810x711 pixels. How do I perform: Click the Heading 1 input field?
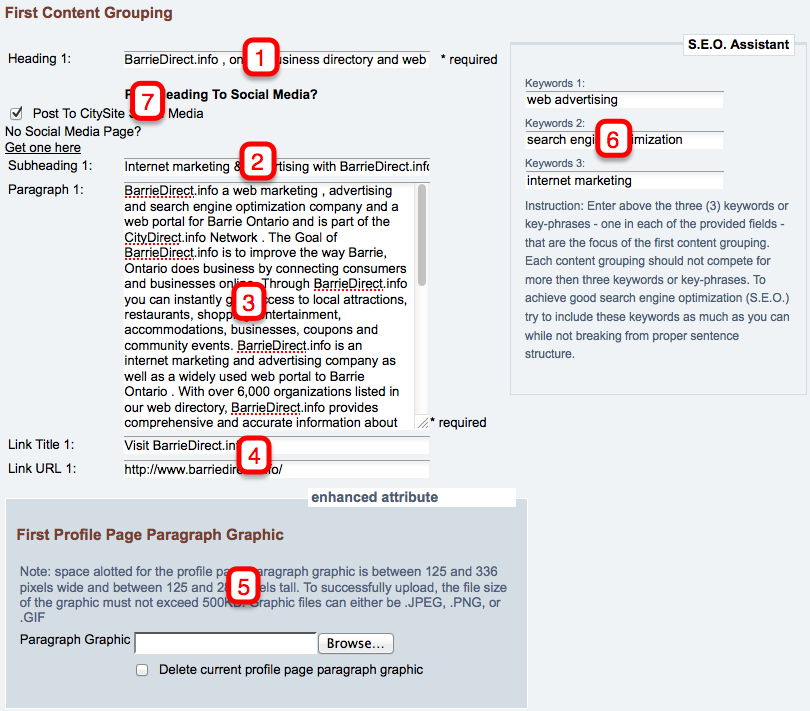[x=276, y=59]
